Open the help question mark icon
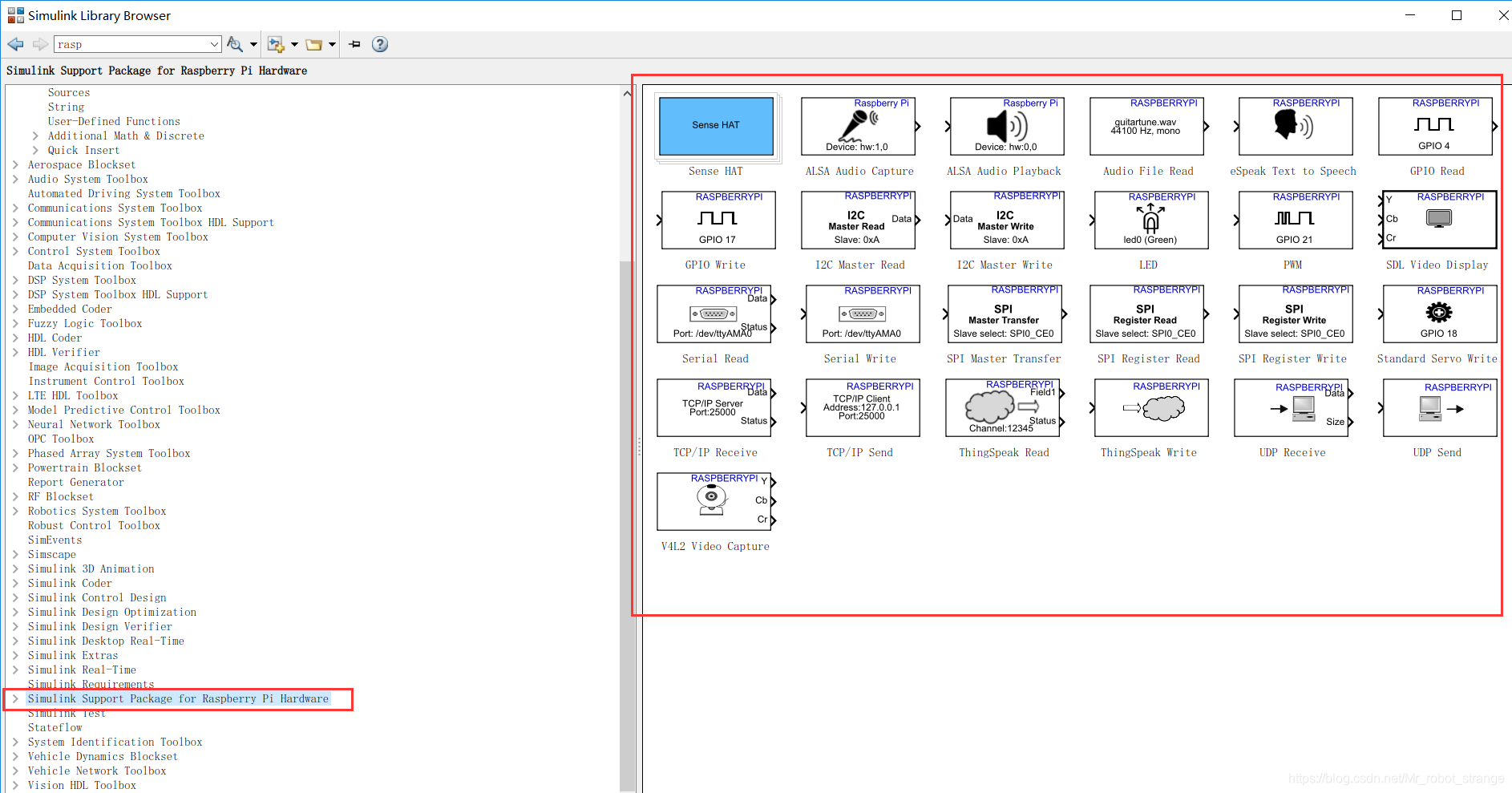Image resolution: width=1512 pixels, height=793 pixels. 380,44
